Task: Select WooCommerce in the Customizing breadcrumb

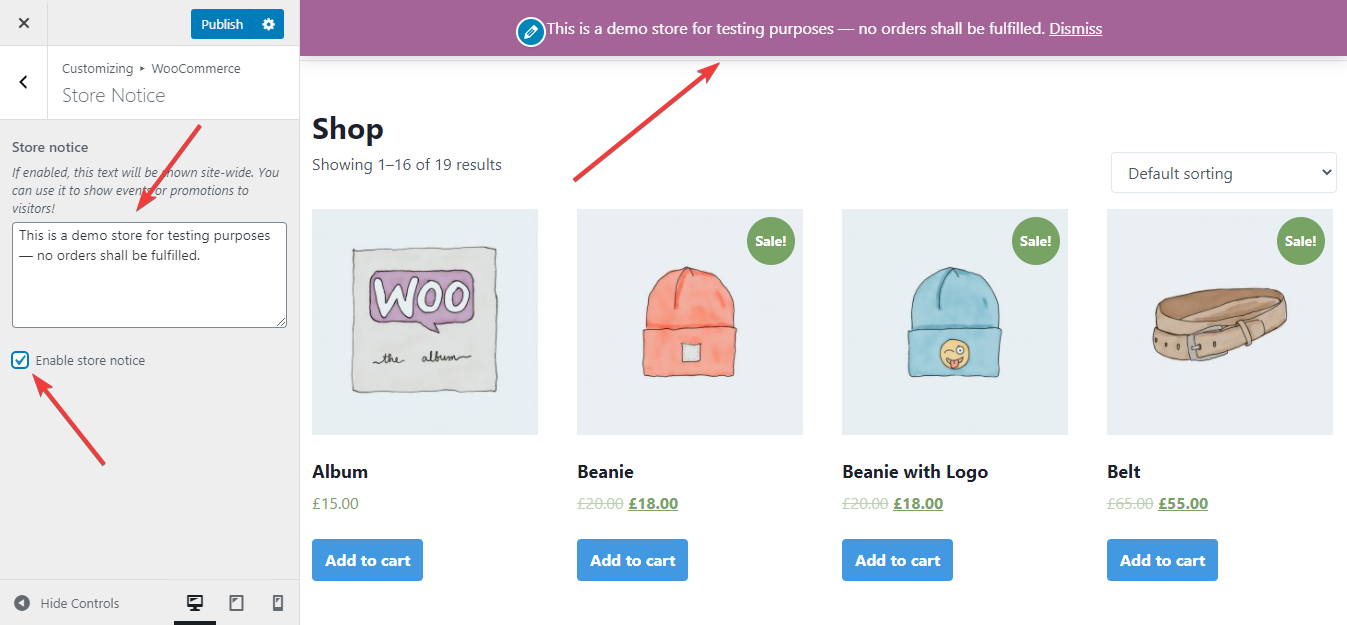Action: [x=196, y=68]
